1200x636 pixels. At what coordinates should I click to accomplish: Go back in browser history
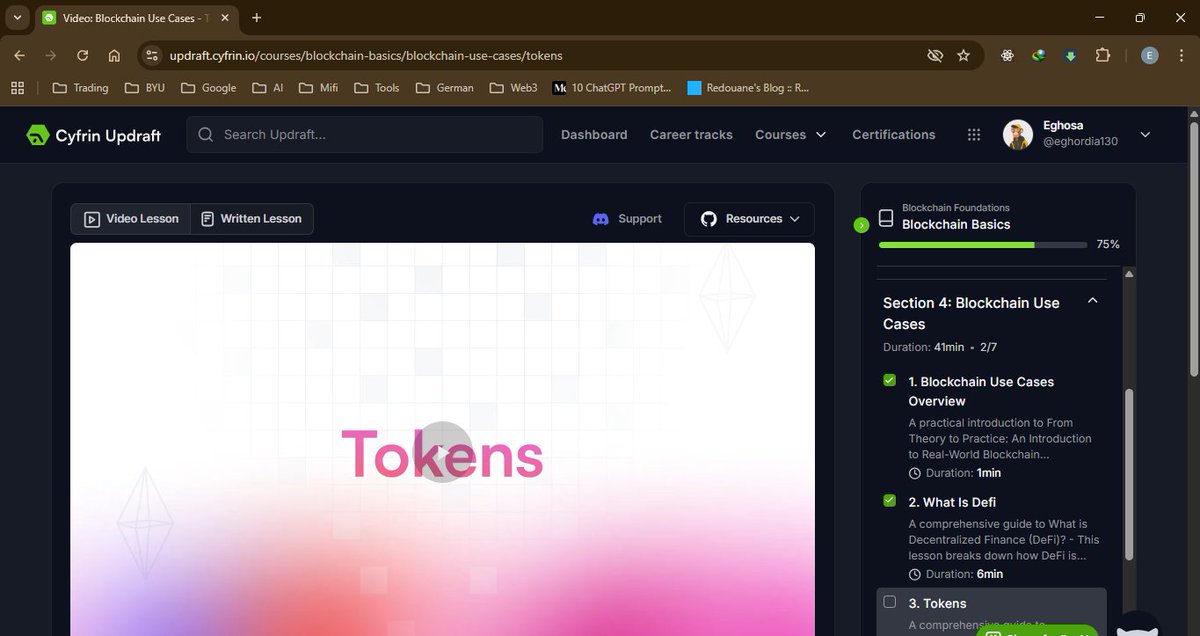[x=20, y=56]
